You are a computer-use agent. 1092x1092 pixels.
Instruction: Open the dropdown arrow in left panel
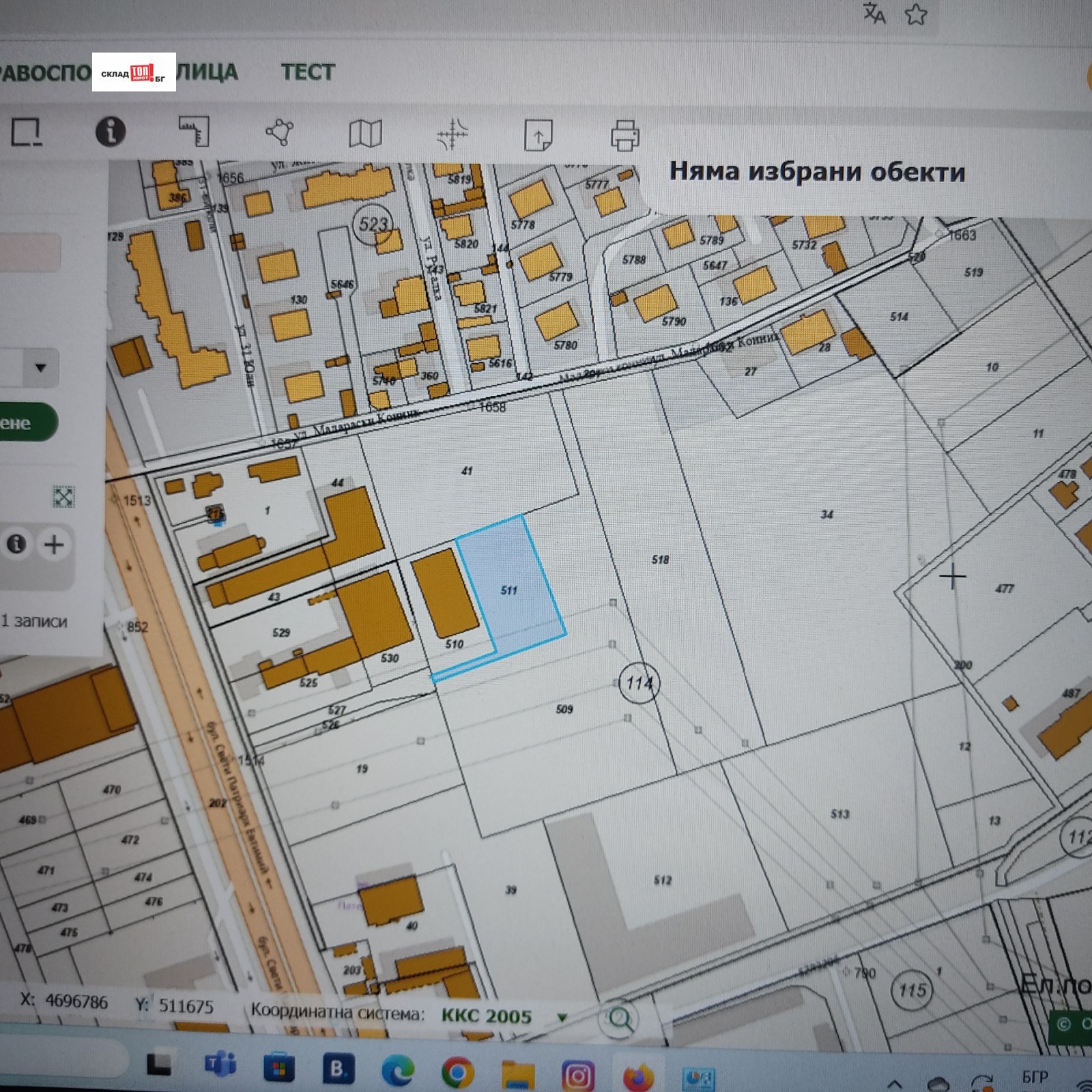[40, 368]
